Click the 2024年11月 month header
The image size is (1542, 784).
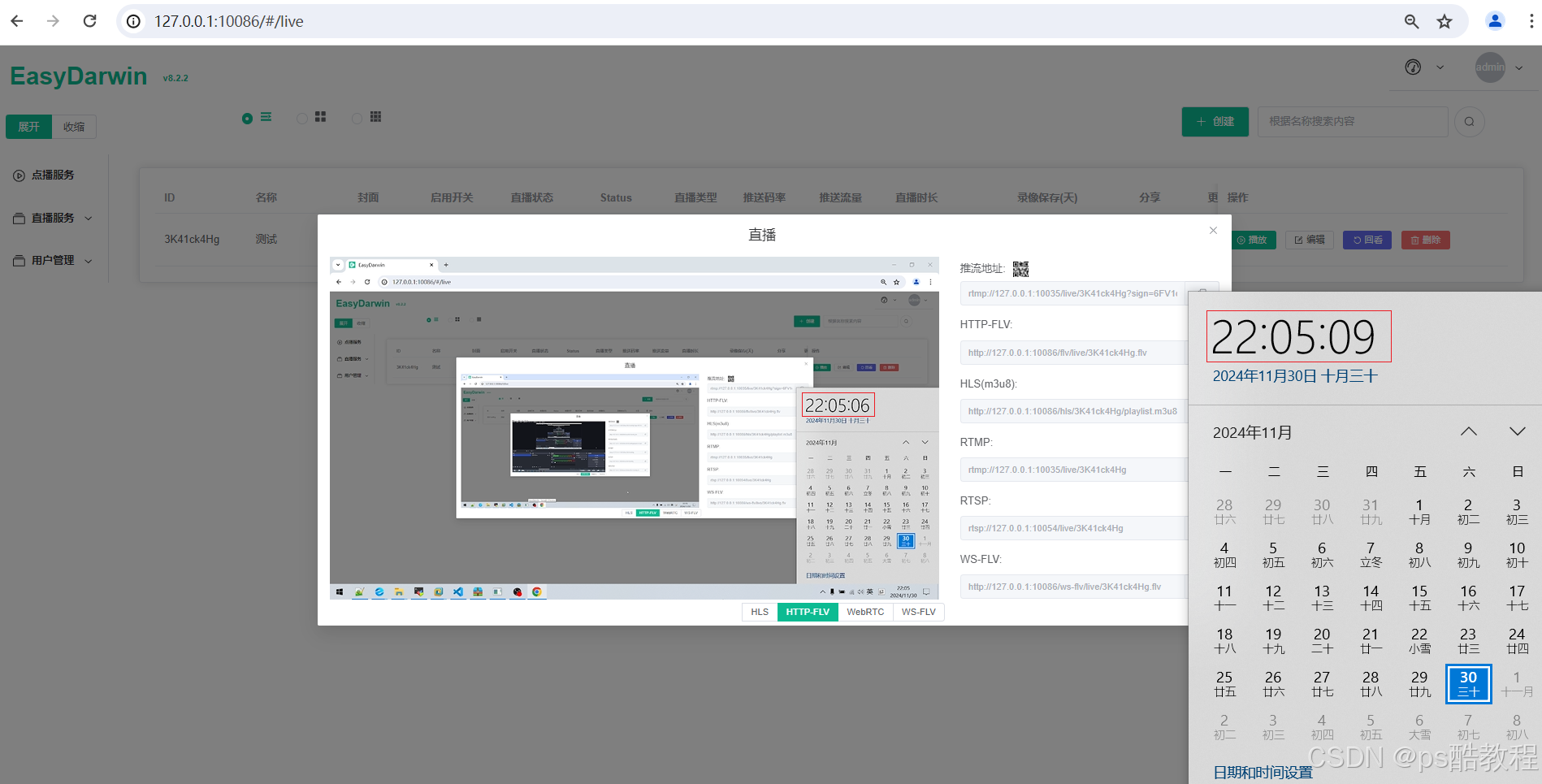click(x=1253, y=432)
